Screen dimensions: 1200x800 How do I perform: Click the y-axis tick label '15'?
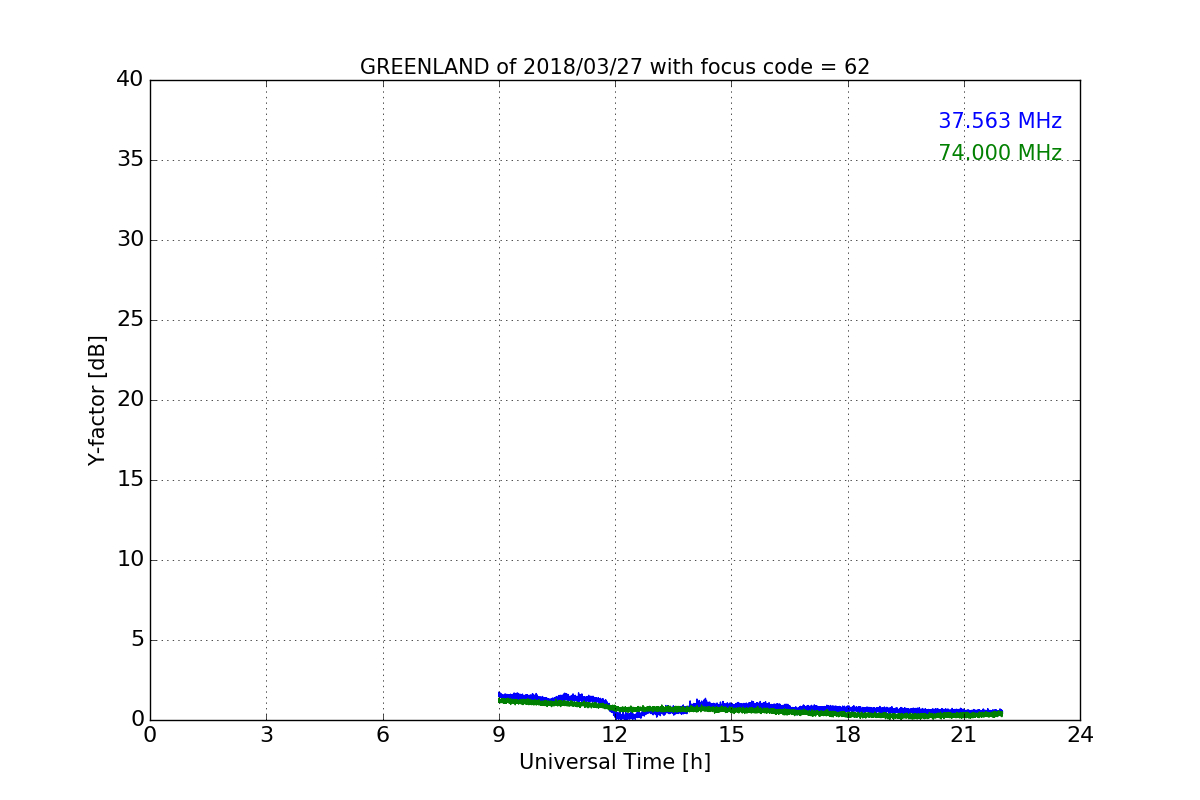pos(130,479)
